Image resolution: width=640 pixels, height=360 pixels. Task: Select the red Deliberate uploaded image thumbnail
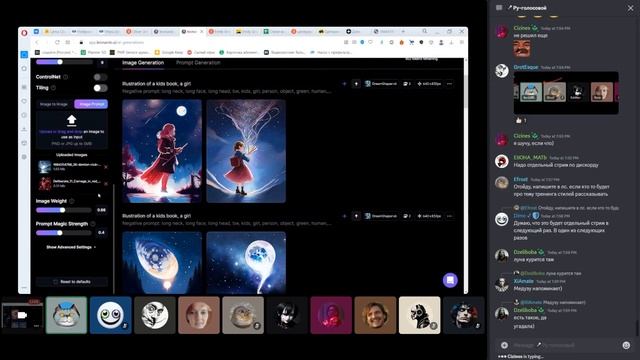(x=44, y=184)
